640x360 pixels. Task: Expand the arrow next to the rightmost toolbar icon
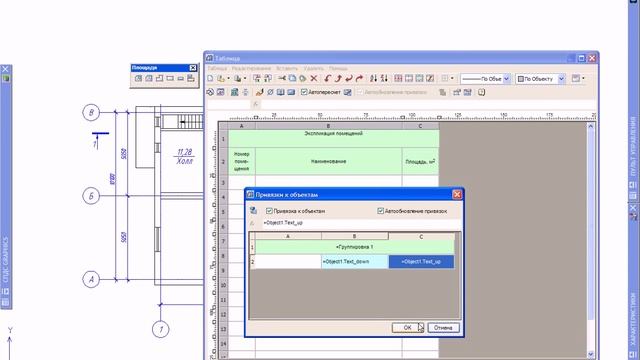(583, 78)
